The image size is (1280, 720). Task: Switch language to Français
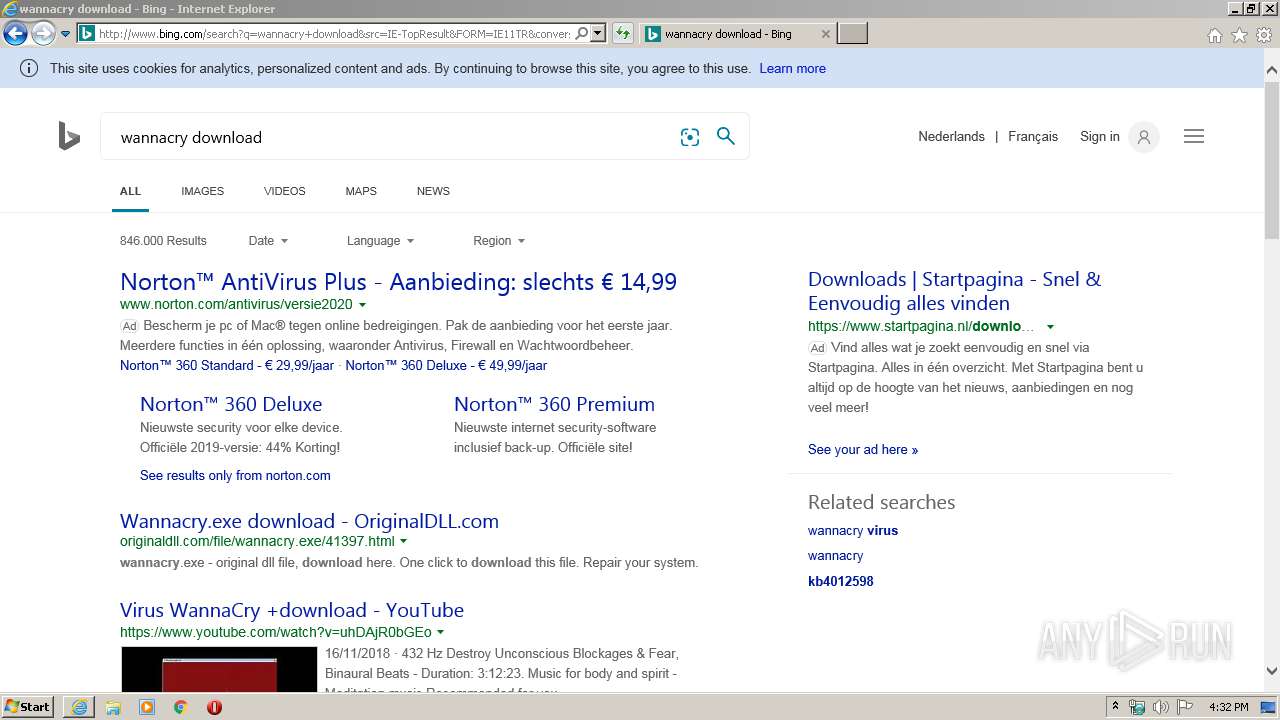tap(1033, 136)
